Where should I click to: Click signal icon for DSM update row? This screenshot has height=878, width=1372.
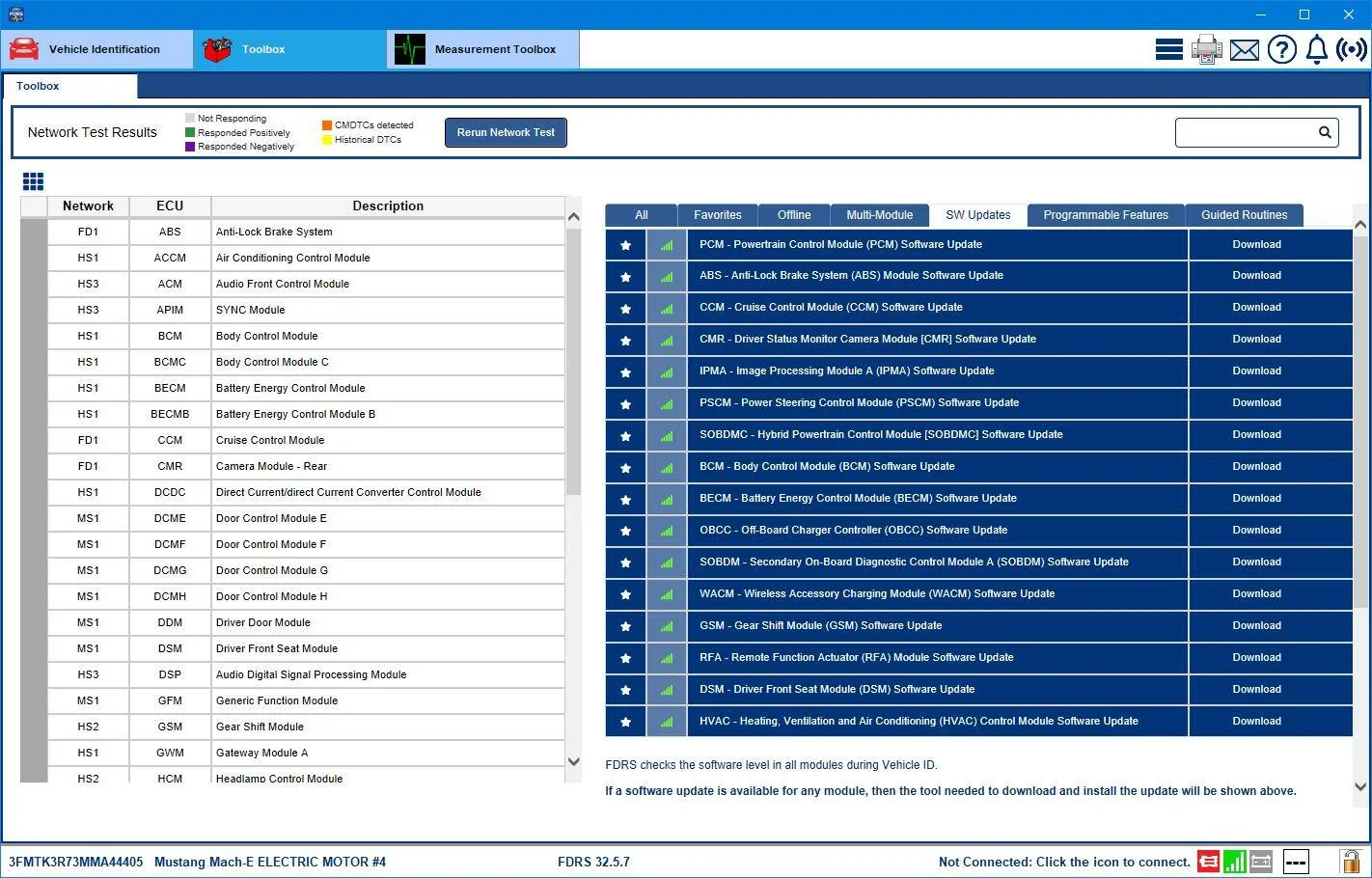click(x=667, y=691)
